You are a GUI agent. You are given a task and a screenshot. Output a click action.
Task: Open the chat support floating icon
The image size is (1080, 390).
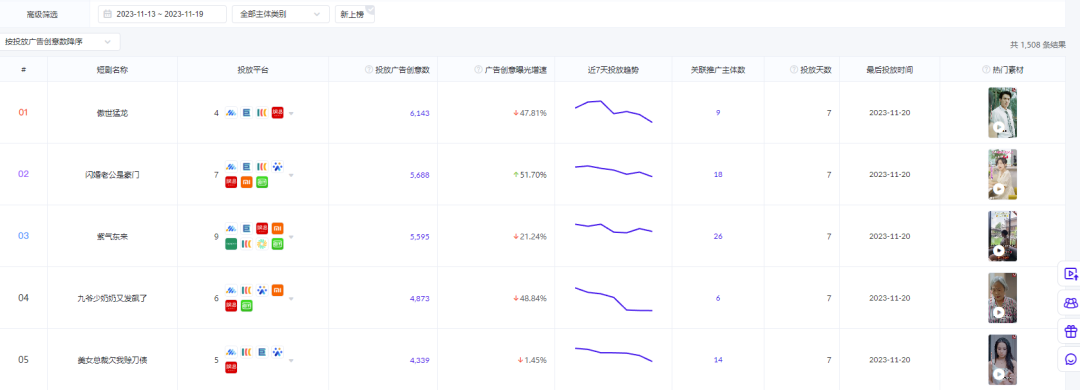tap(1070, 359)
